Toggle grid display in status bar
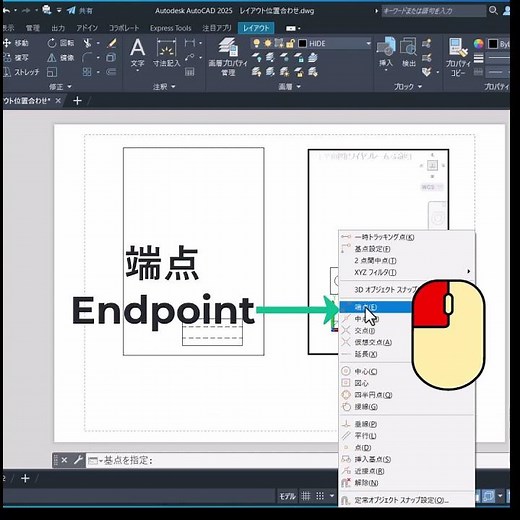 click(x=306, y=496)
